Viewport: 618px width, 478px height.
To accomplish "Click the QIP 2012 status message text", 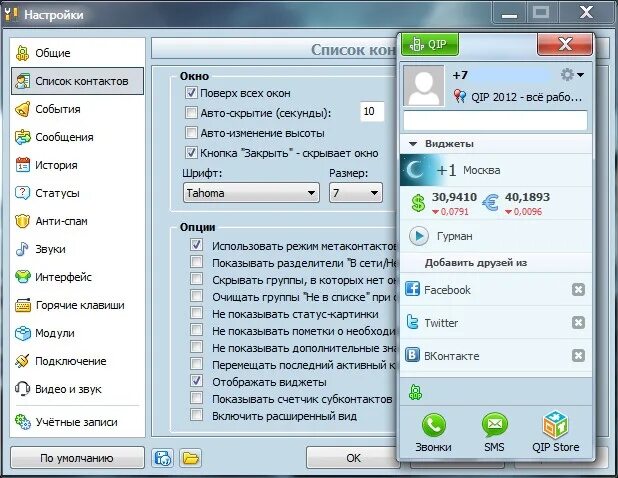I will 526,97.
